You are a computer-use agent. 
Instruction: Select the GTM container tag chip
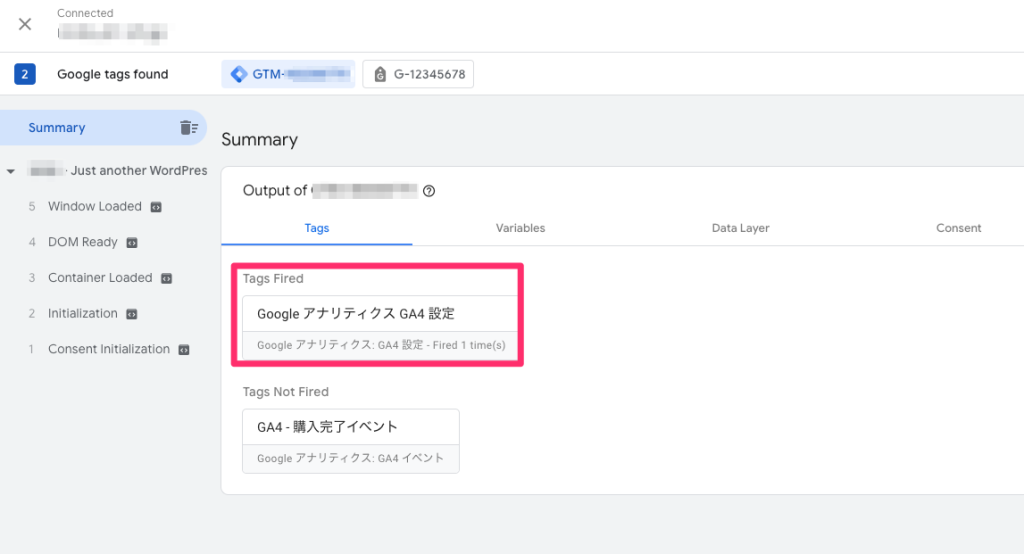288,74
